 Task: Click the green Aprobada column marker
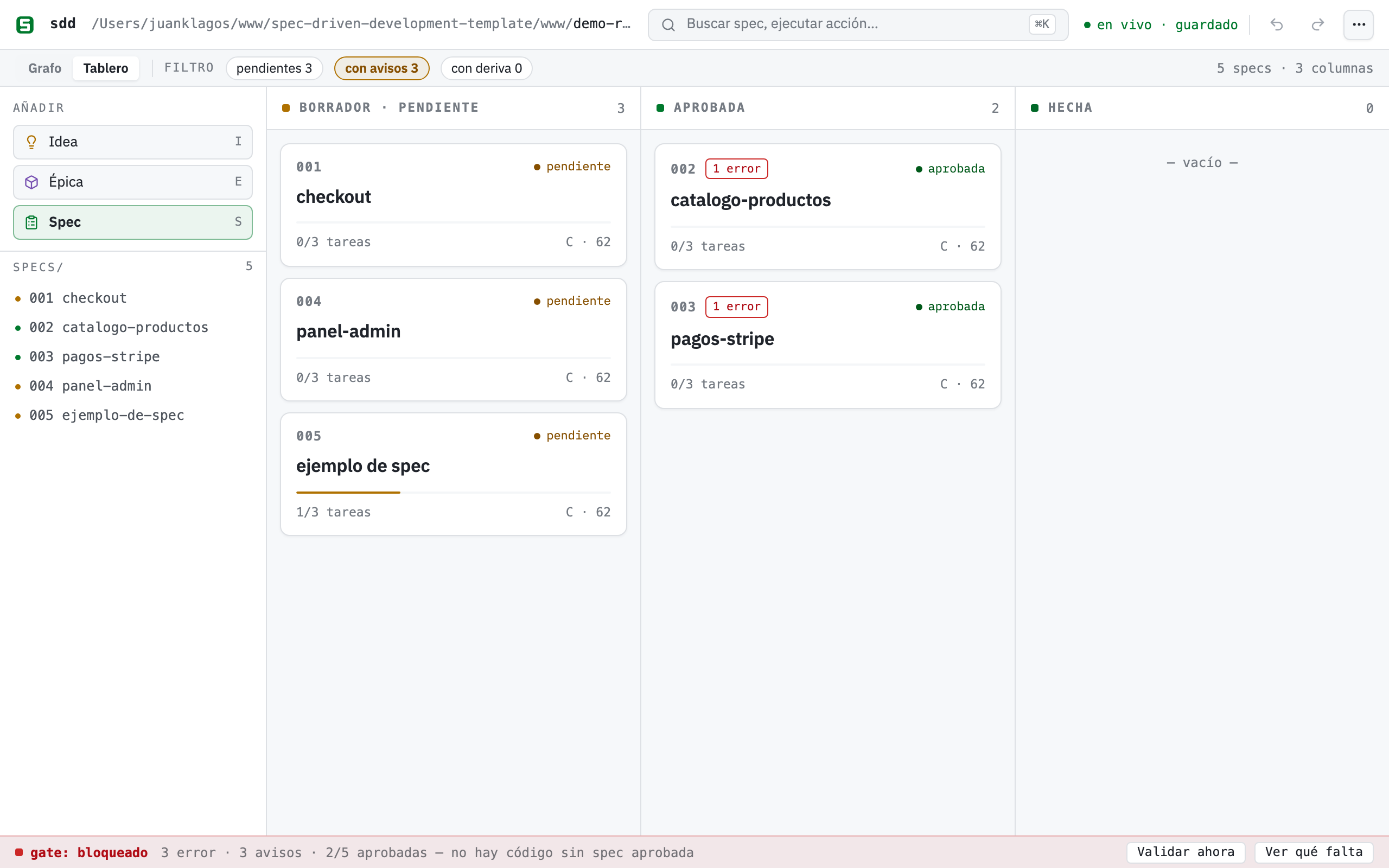coord(660,108)
